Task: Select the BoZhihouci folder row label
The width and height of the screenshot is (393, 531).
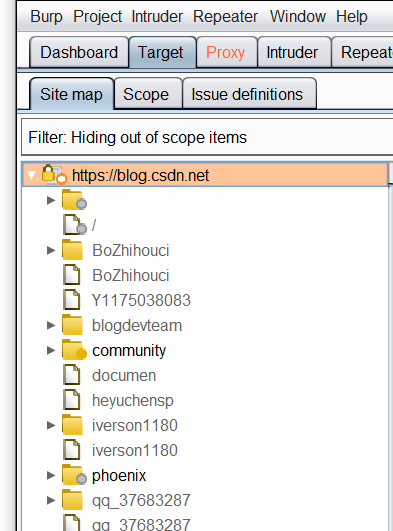Action: pyautogui.click(x=130, y=251)
